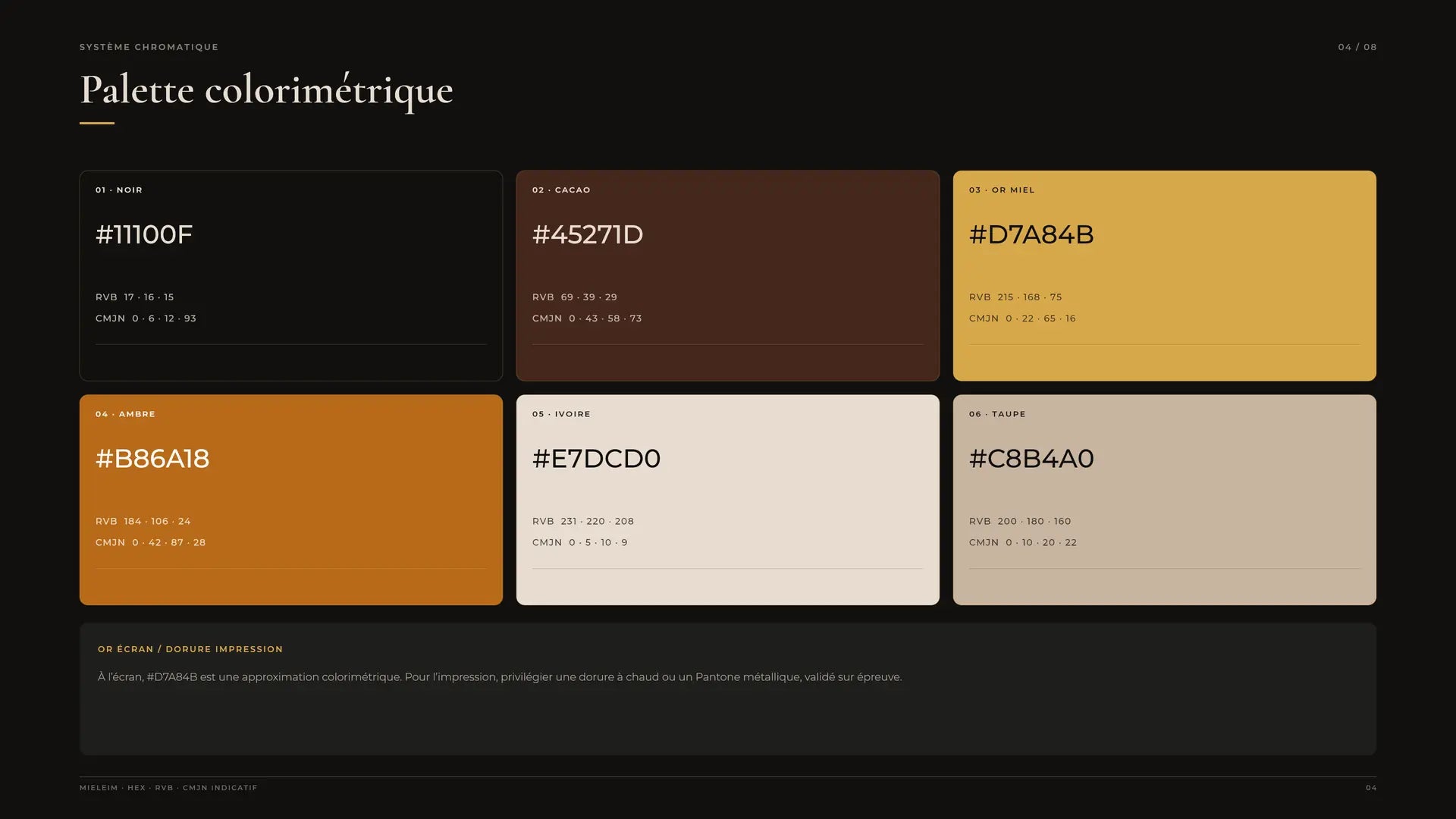Screen dimensions: 1456x819
Task: Click RVB 184 · 106 · 24 value
Action: [143, 522]
